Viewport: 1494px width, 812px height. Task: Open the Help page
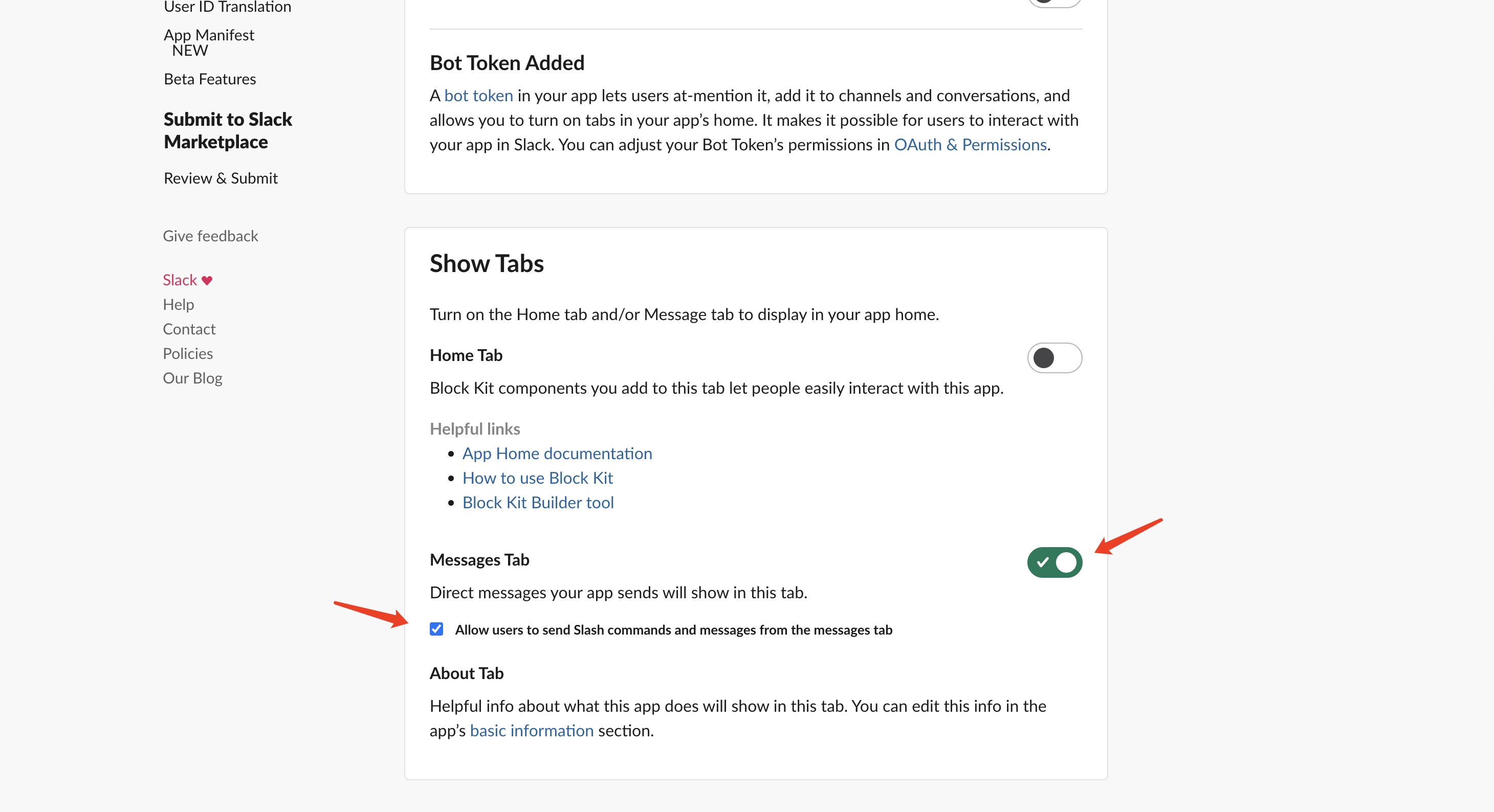(178, 304)
